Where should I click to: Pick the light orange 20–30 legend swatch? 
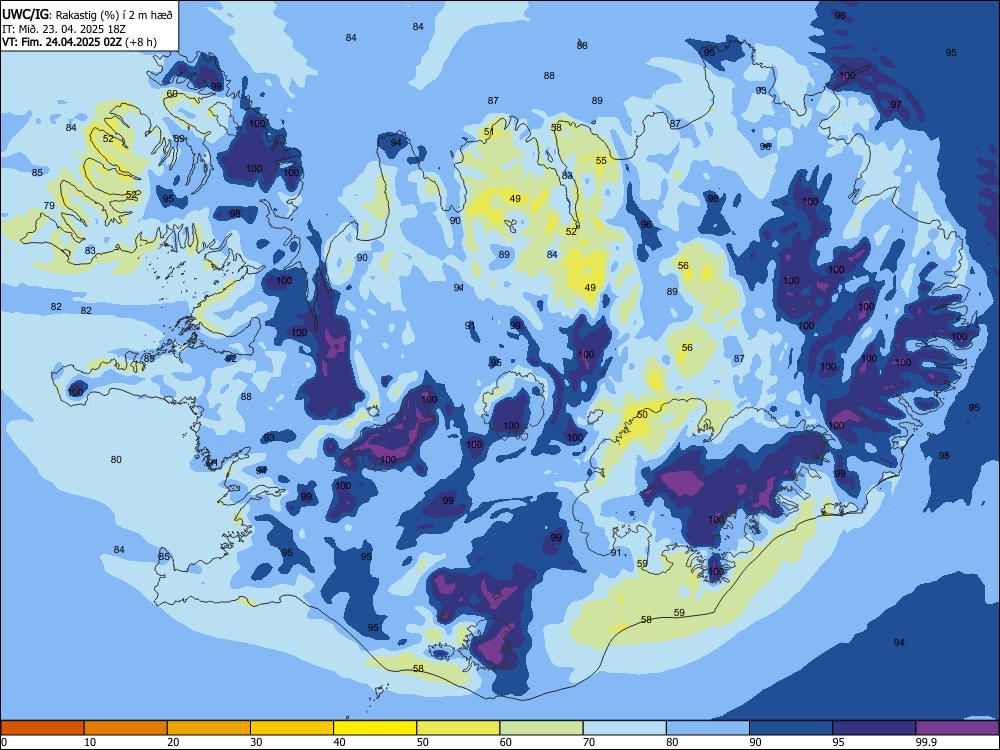coord(209,728)
